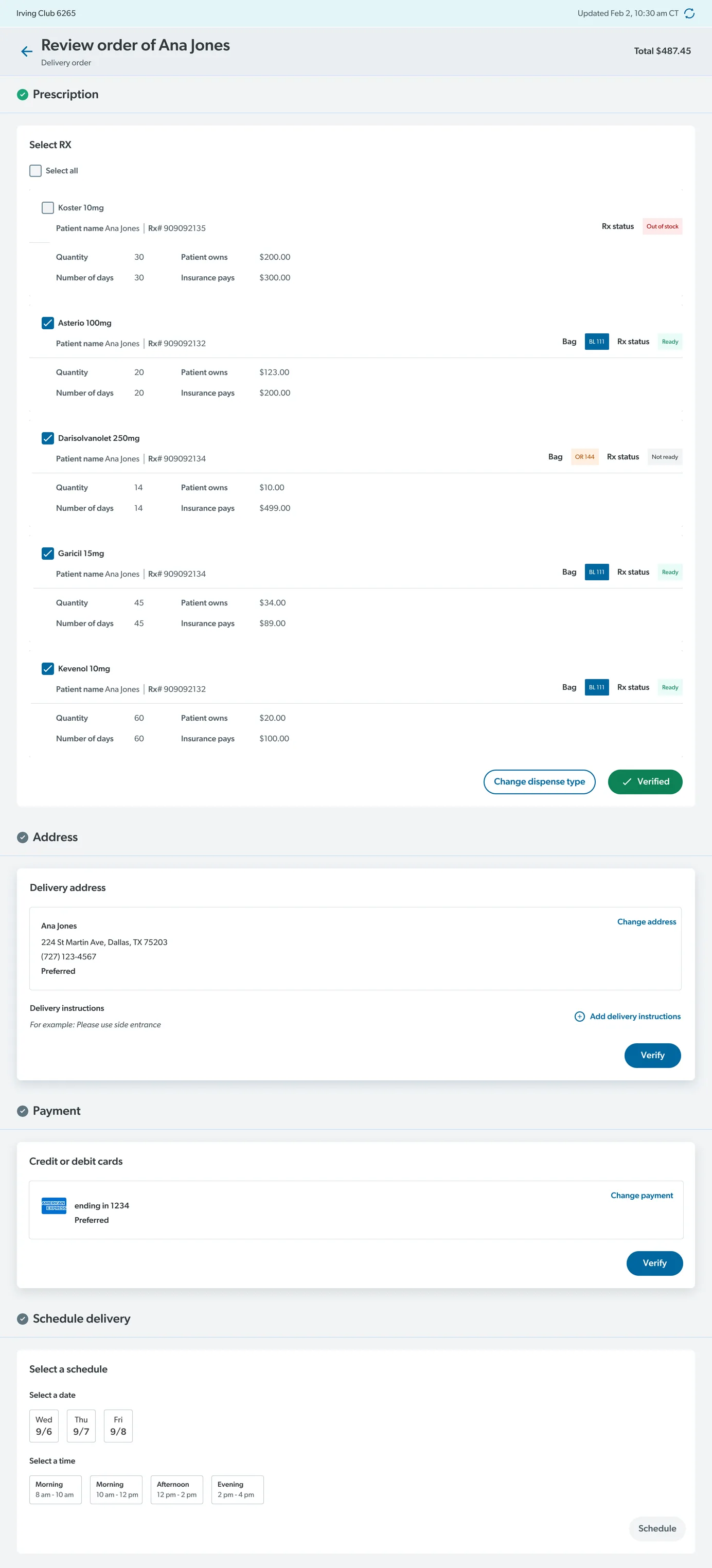Toggle the Select all checkbox
712x1568 pixels.
point(36,170)
